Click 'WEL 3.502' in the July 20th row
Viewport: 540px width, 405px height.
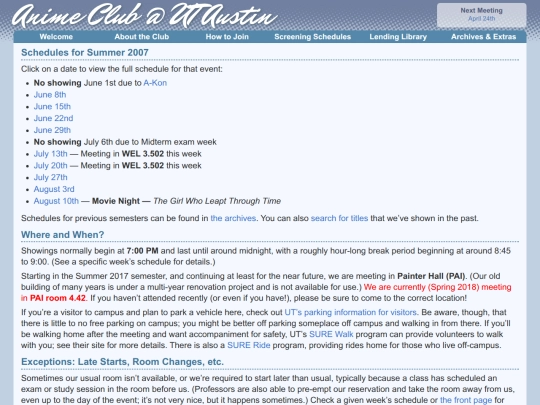click(x=143, y=166)
